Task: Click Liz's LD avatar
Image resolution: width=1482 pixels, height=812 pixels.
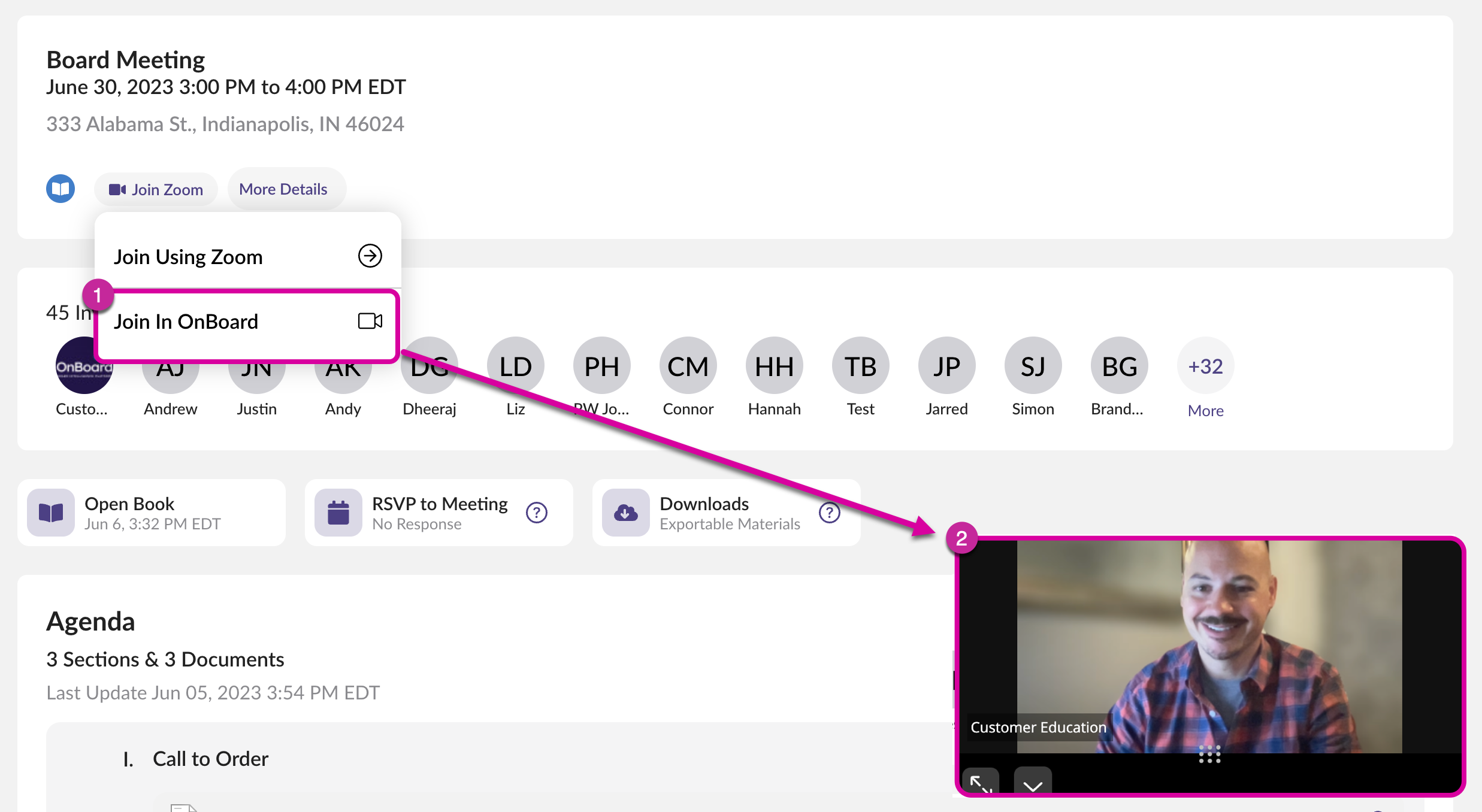Action: [x=516, y=366]
